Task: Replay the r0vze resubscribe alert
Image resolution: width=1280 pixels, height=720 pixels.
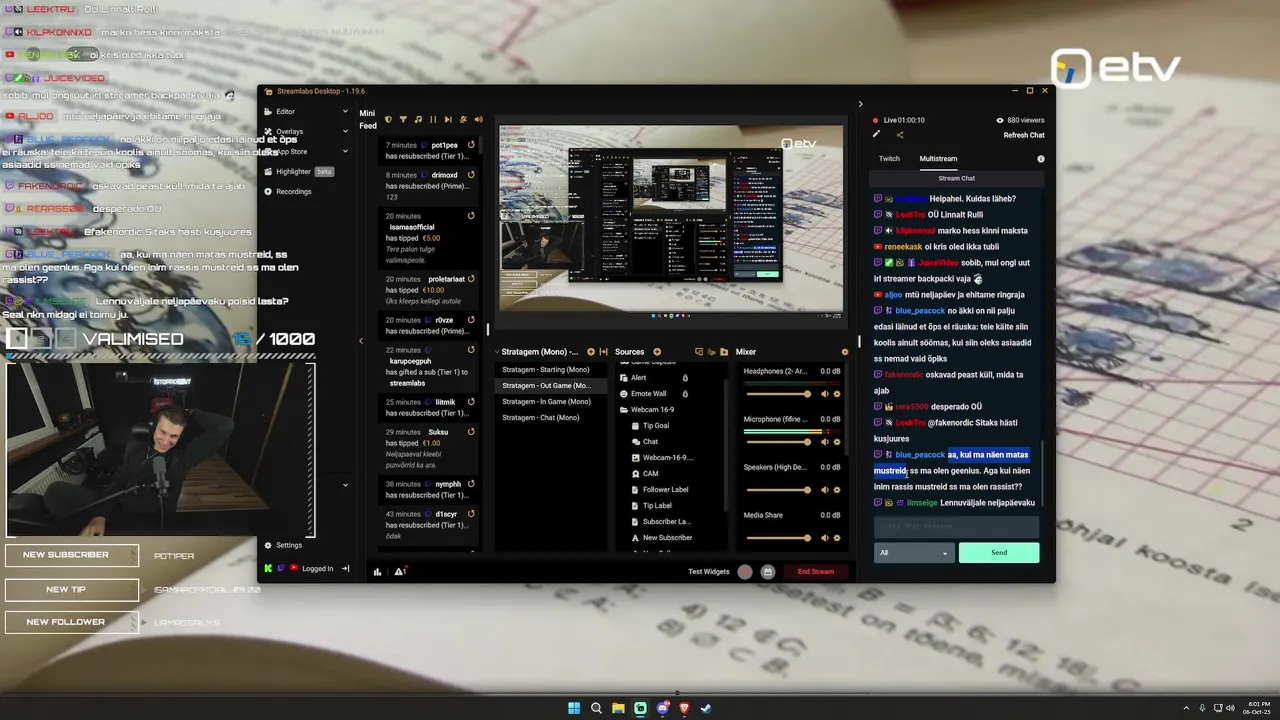Action: coord(471,320)
